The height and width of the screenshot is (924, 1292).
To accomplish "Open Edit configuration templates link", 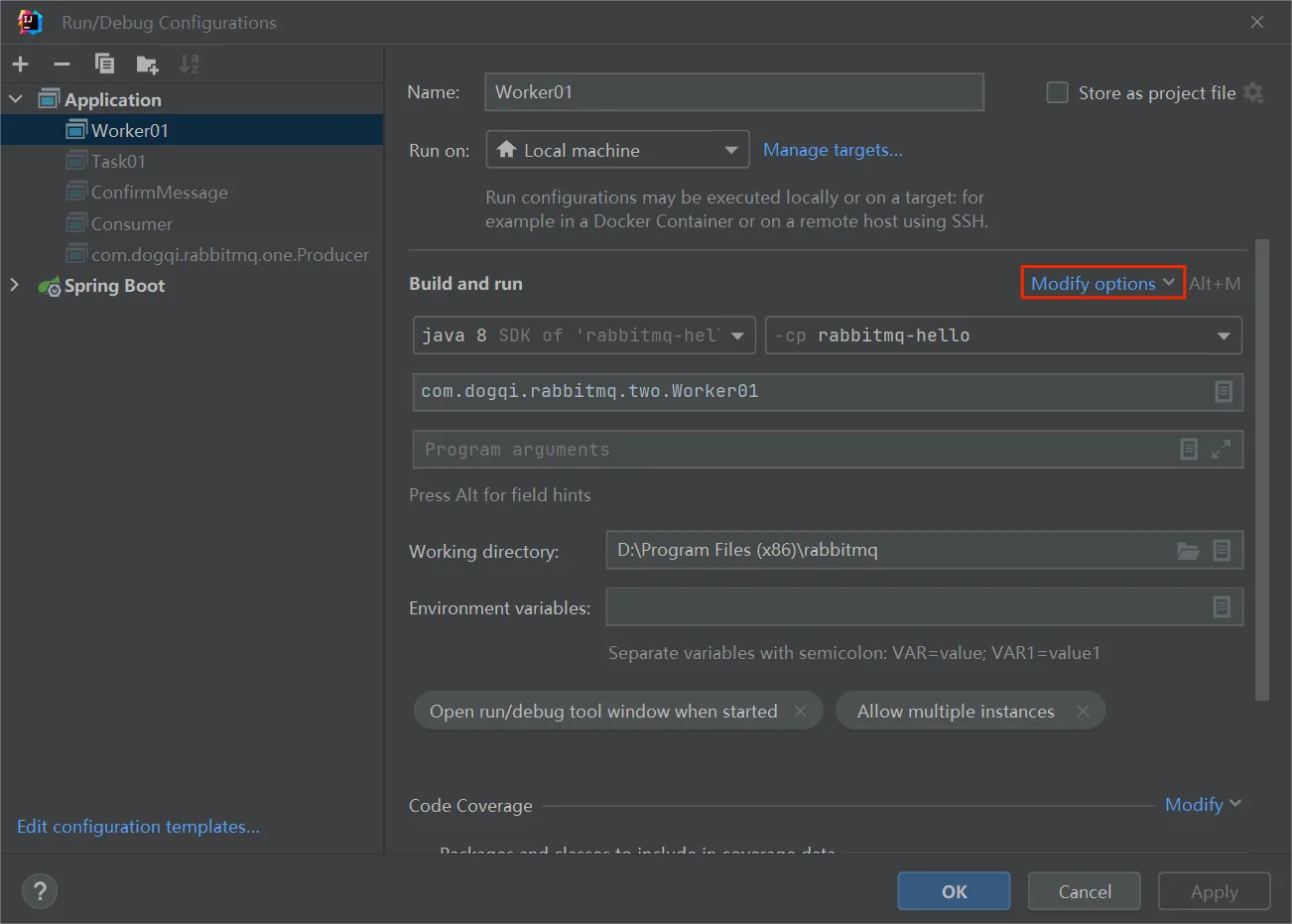I will tap(138, 826).
